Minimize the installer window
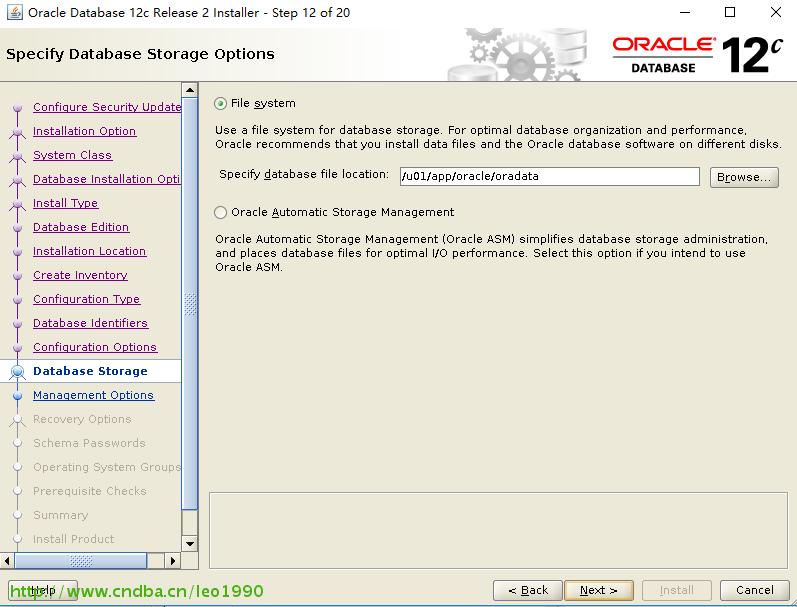Viewport: 797px width, 607px height. coord(685,12)
